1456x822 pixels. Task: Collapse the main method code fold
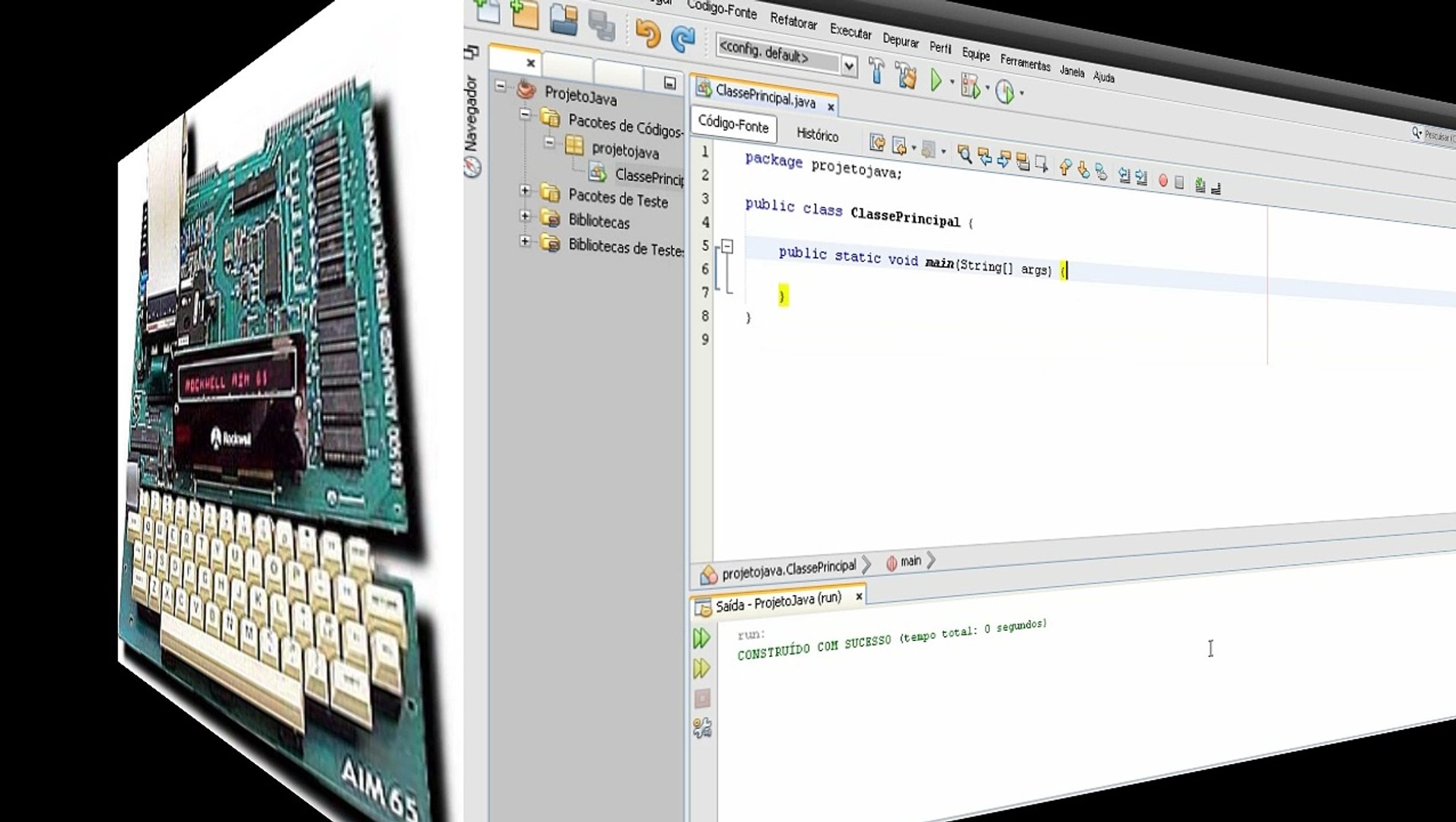[726, 245]
